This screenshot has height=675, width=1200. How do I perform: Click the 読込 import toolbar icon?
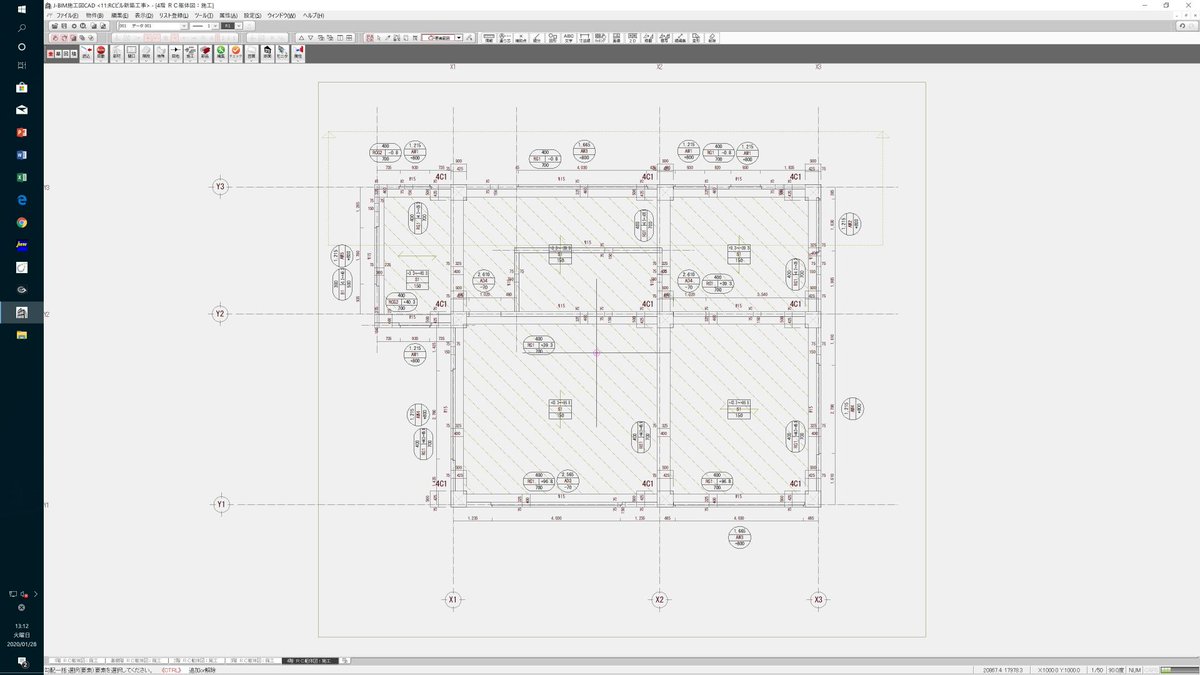click(x=86, y=52)
